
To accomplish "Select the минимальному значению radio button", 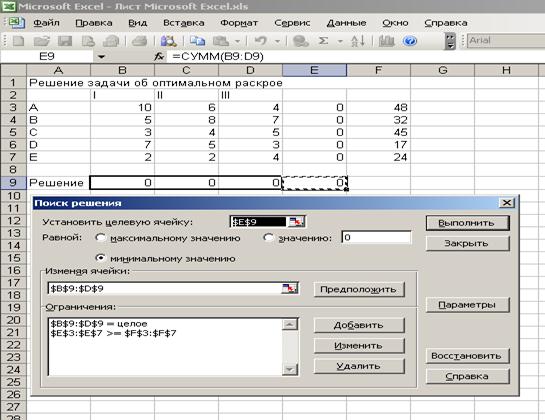I will tap(100, 258).
